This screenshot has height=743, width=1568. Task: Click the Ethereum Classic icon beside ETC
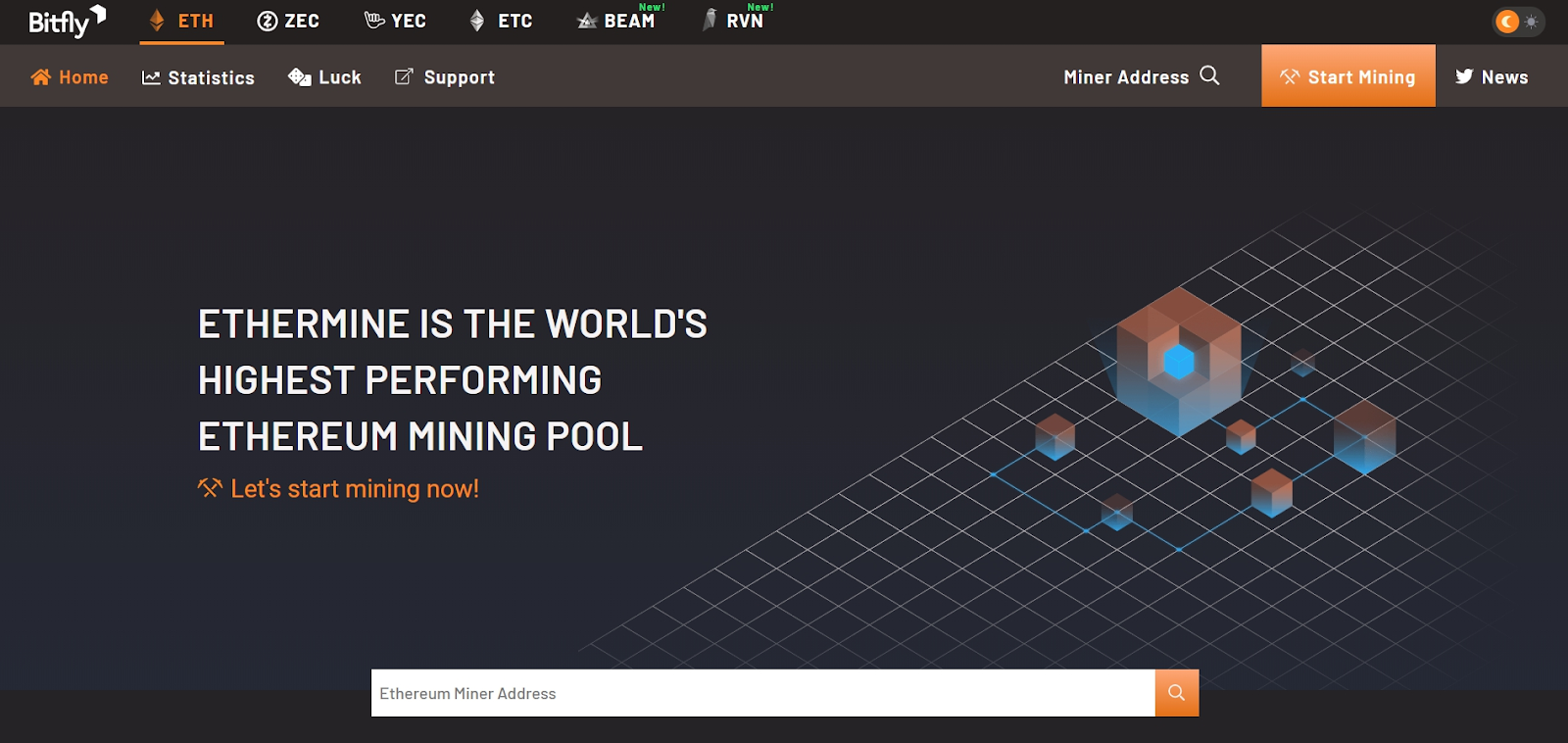477,21
